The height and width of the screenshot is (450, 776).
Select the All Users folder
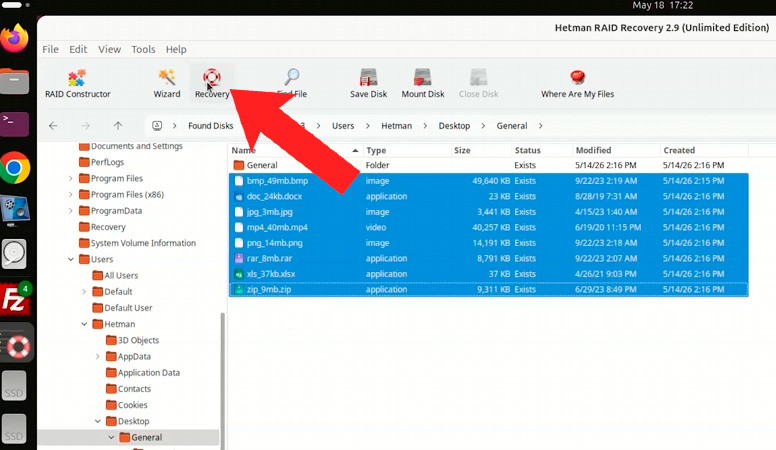[x=115, y=276]
